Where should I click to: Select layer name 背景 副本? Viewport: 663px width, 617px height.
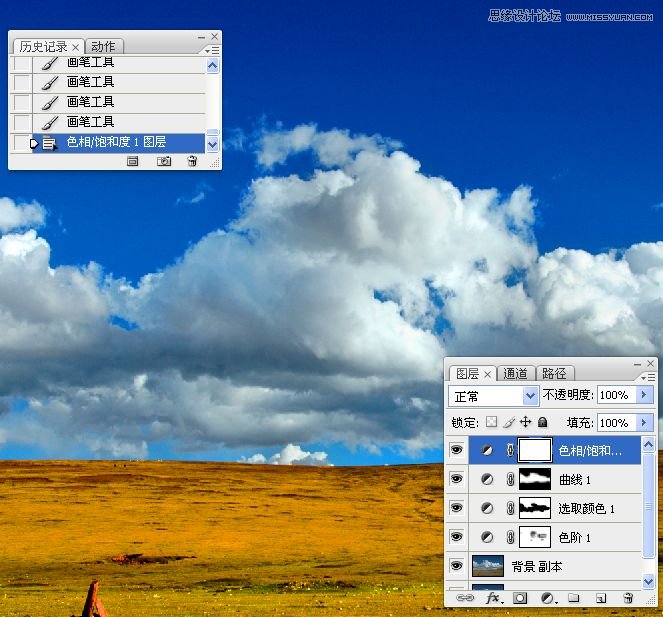pos(537,566)
